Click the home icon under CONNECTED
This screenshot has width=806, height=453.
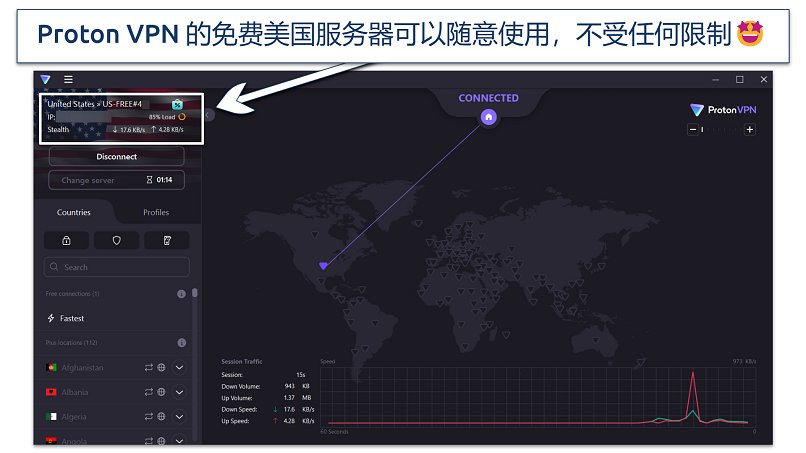pyautogui.click(x=488, y=117)
